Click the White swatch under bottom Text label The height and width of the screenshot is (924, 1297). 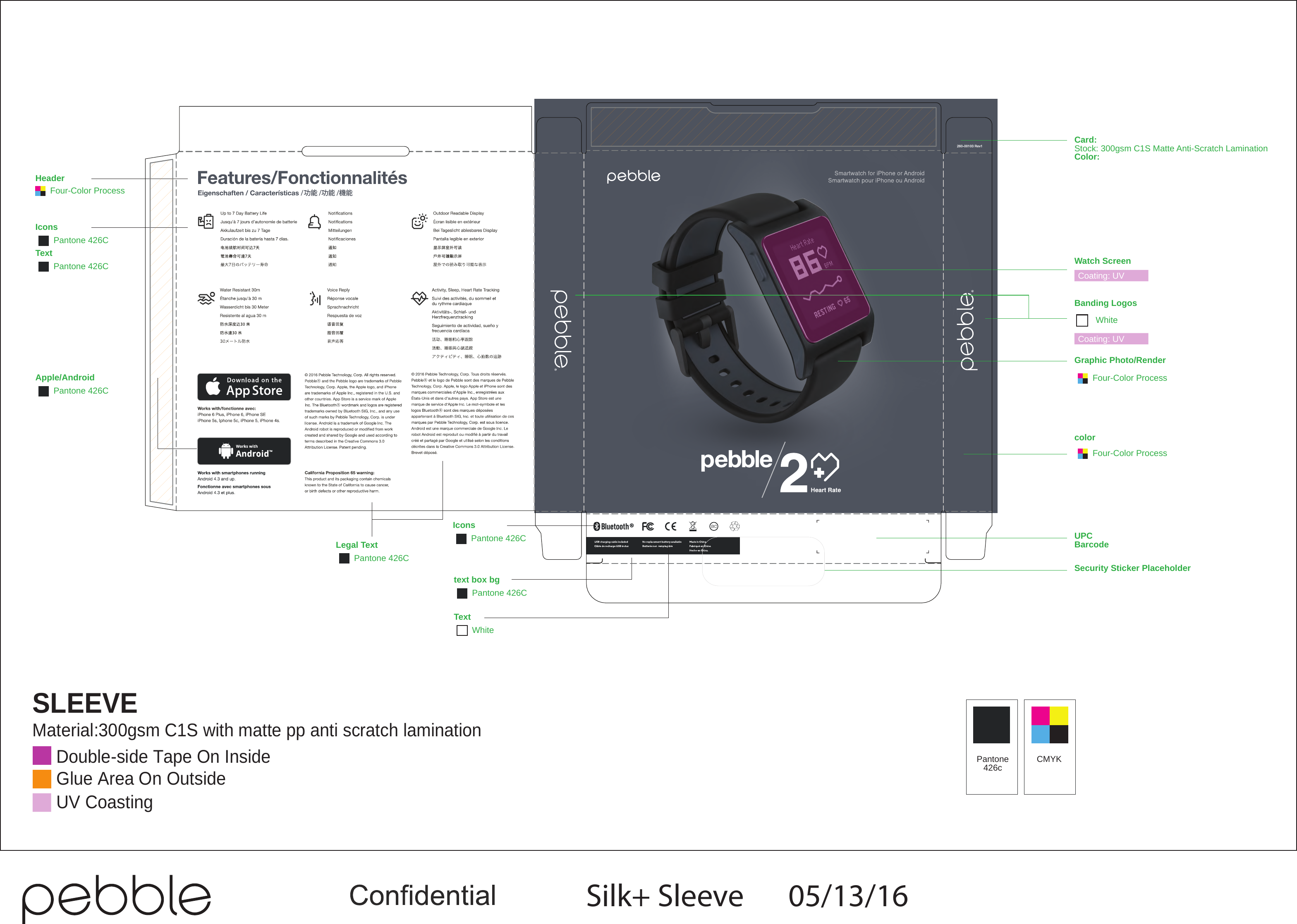(462, 630)
